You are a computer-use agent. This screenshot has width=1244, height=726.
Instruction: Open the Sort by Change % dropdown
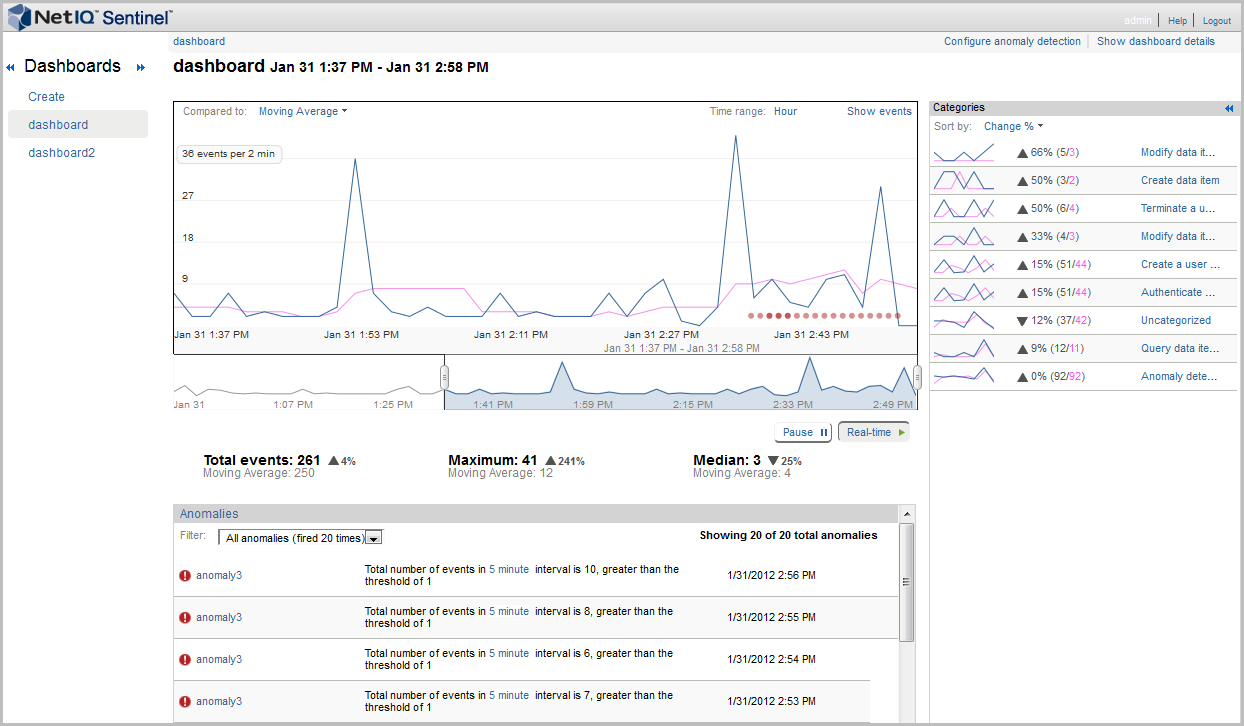[1013, 126]
